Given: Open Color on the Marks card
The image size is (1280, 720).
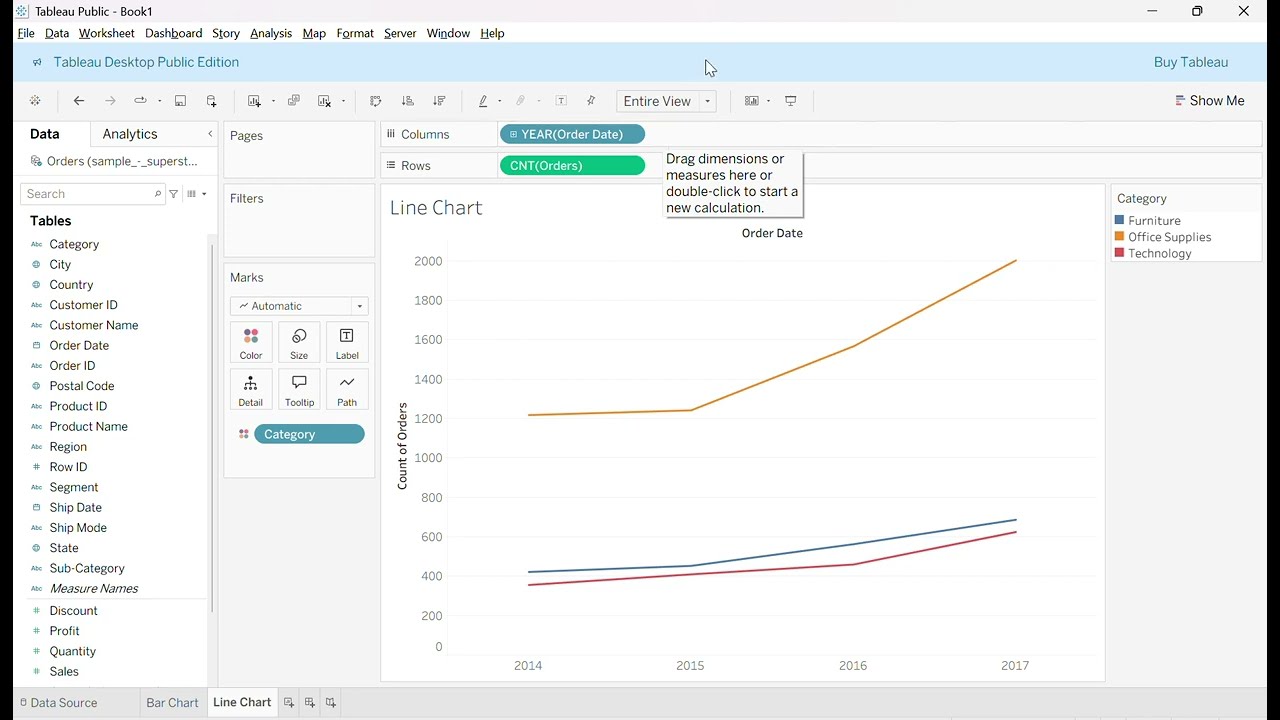Looking at the screenshot, I should point(251,343).
